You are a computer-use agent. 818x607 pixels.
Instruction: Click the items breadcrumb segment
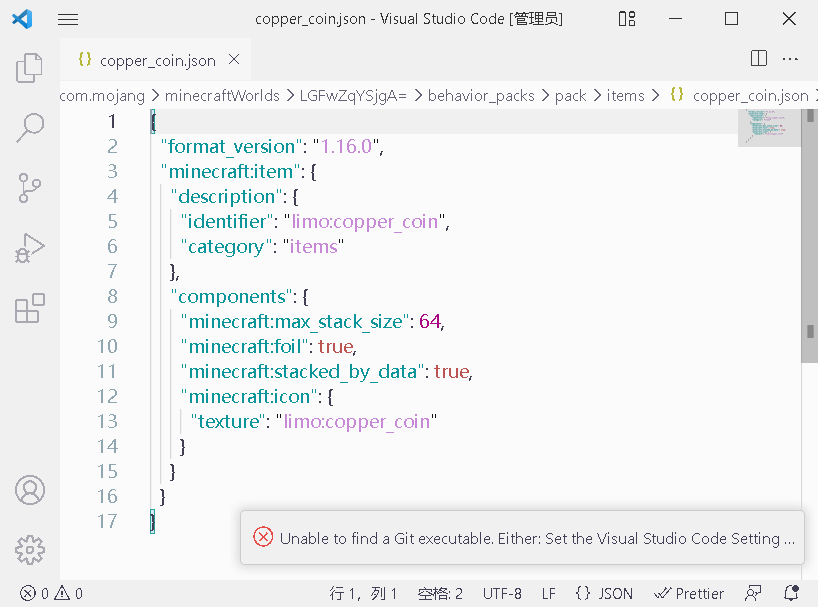point(625,96)
